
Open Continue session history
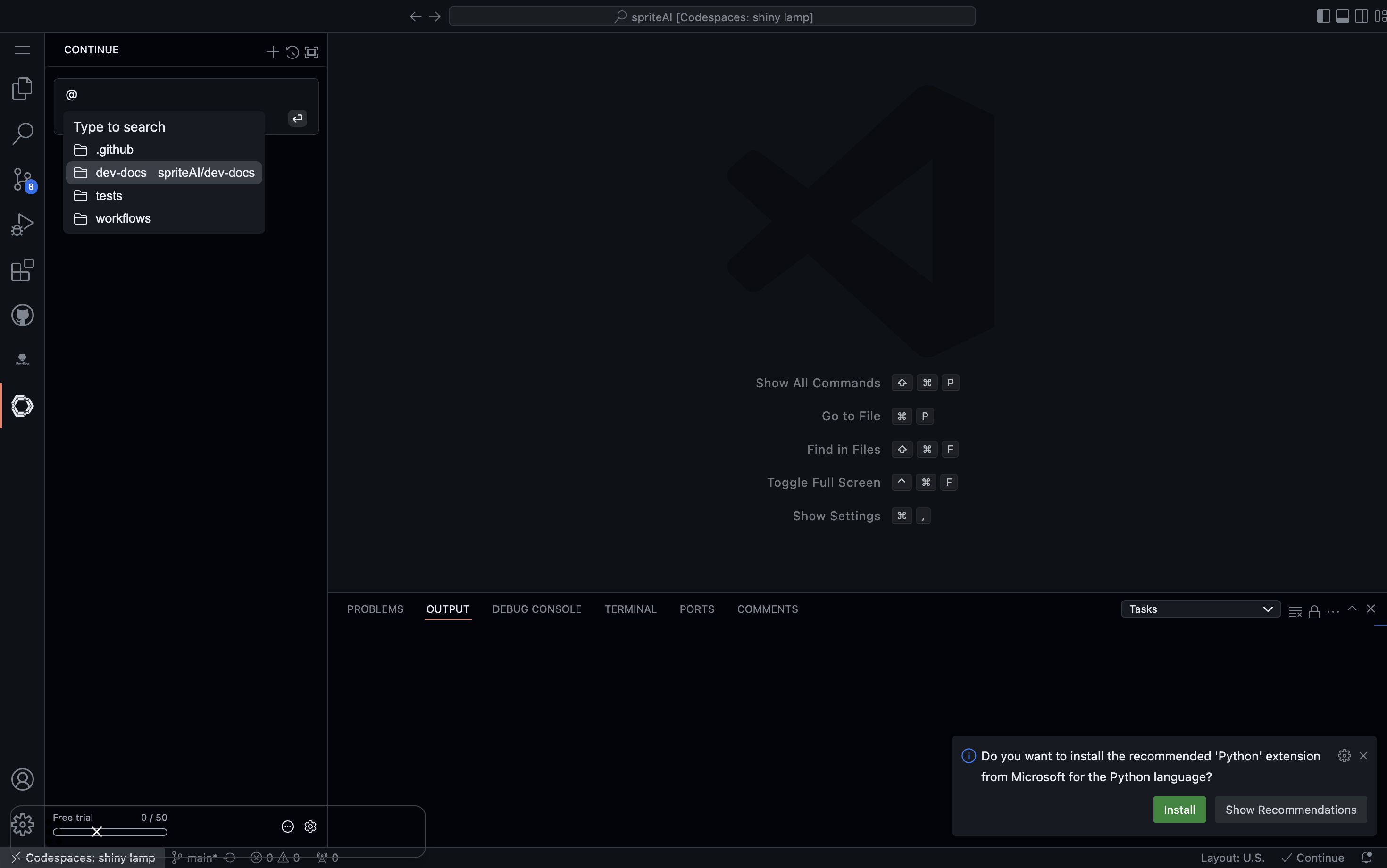pos(292,52)
